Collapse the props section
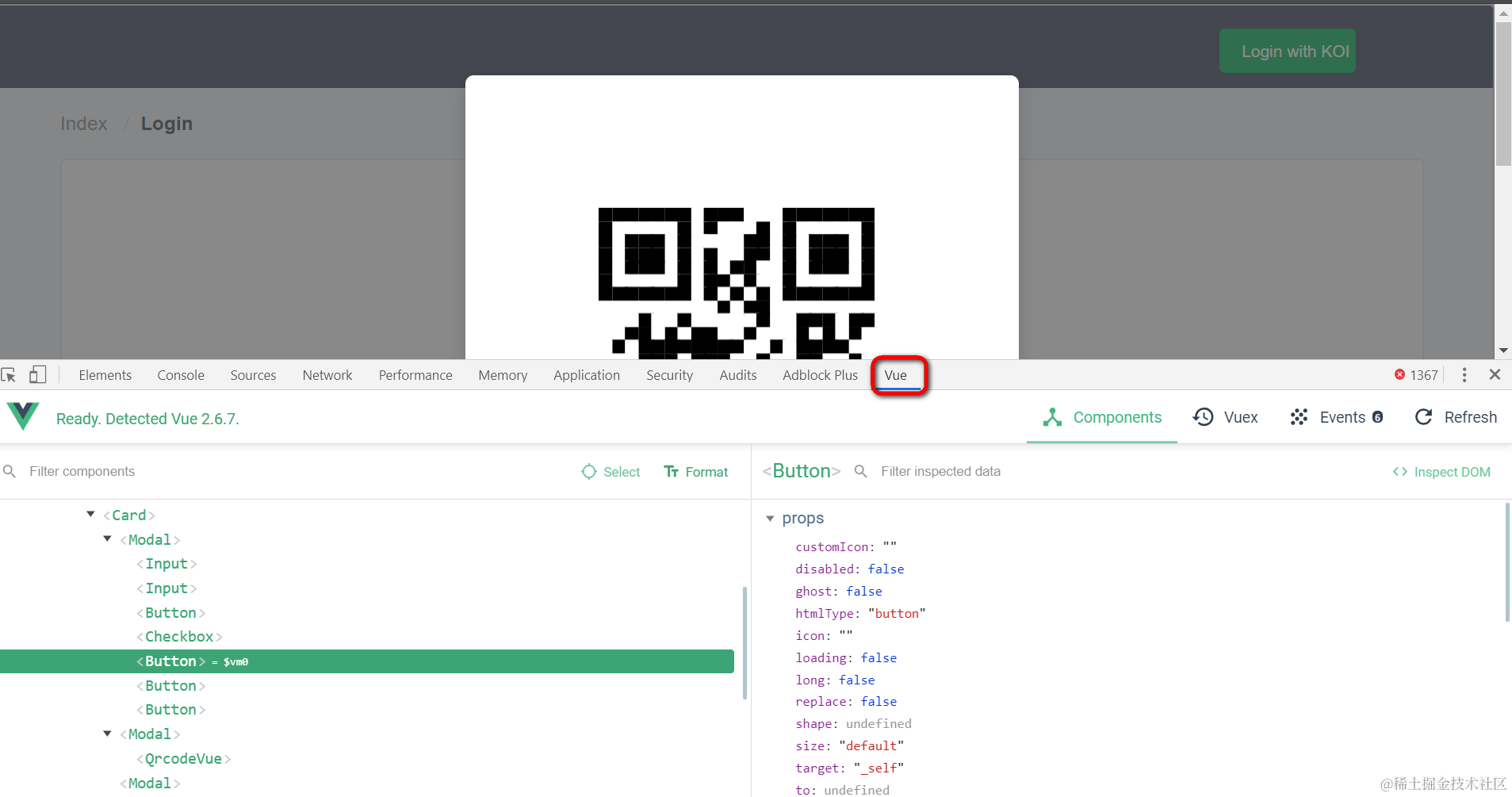 [769, 519]
